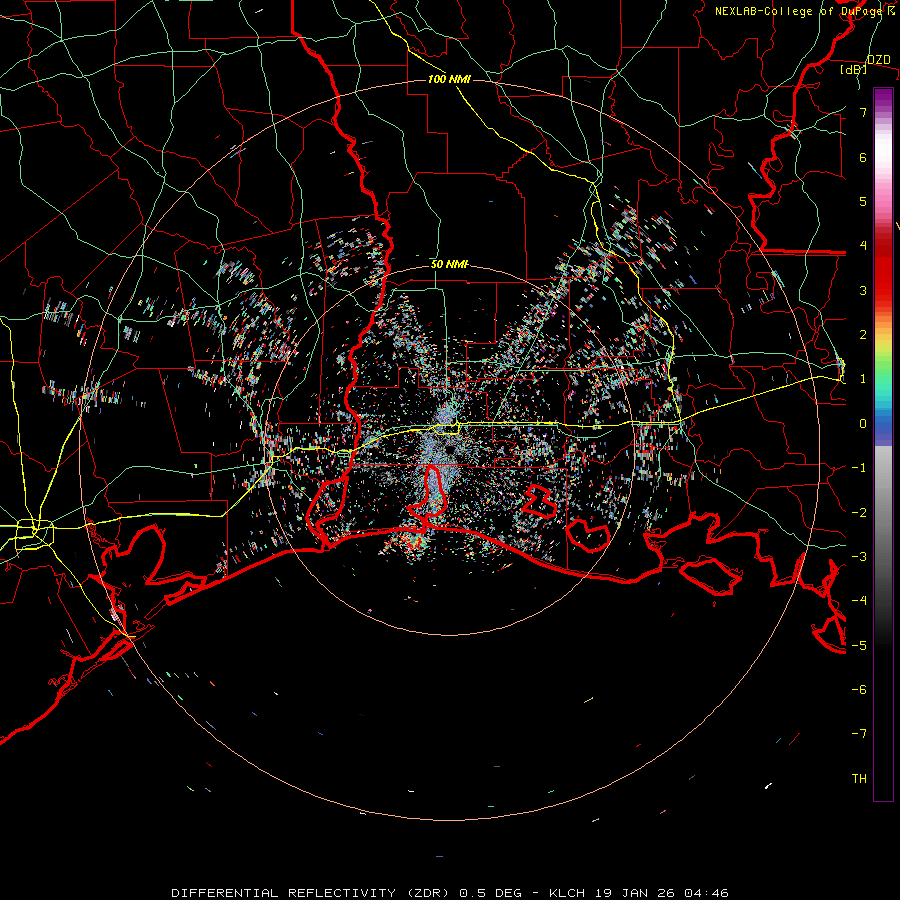Pick the "-4" label on the color scale
900x900 pixels.
[x=859, y=601]
